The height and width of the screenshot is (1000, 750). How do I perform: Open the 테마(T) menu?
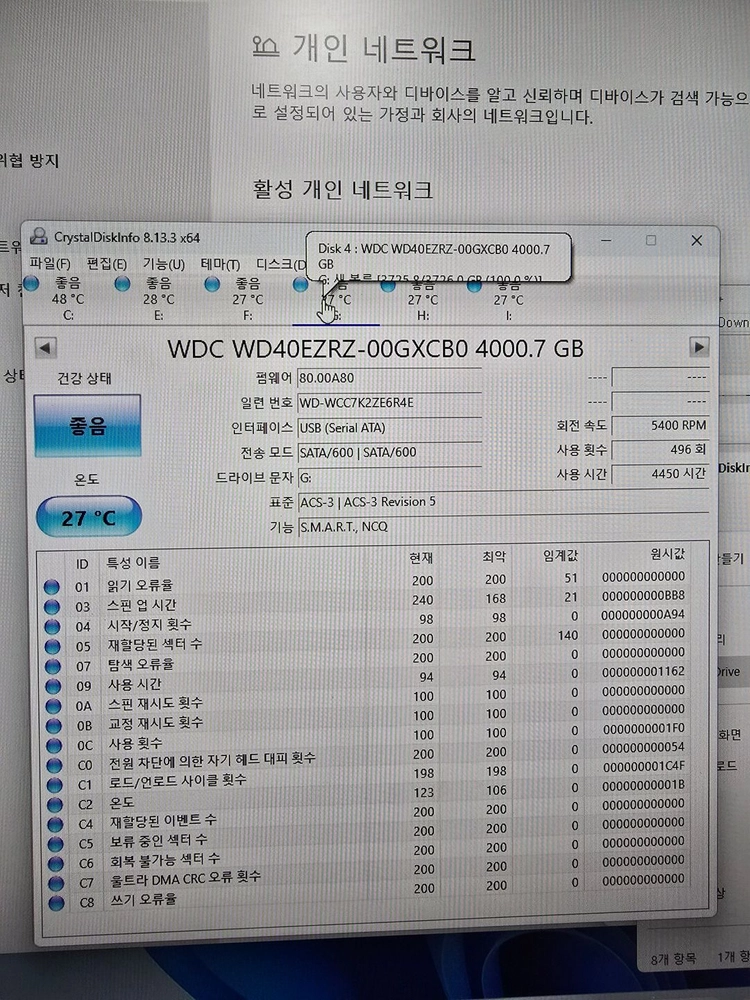pos(220,263)
